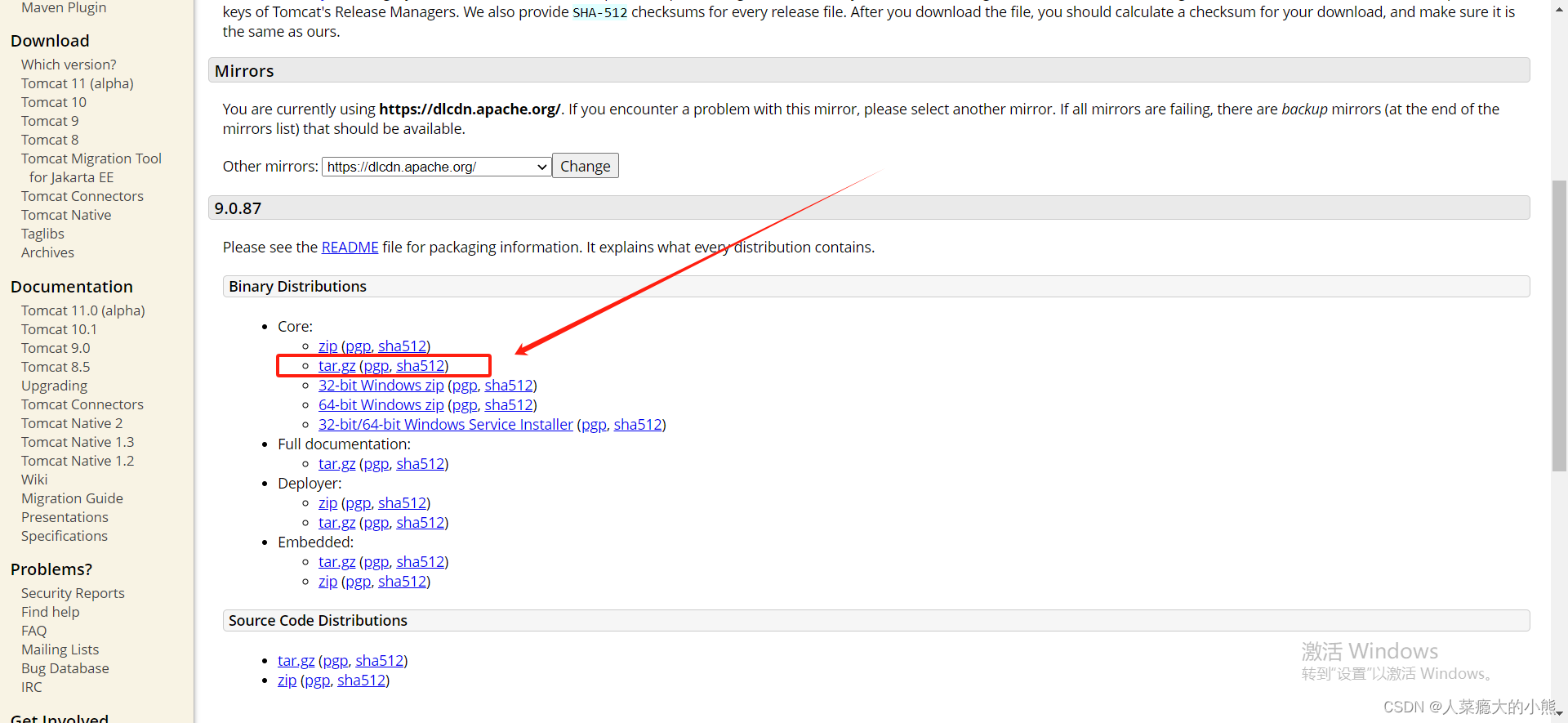Go to Tomcat 8 download page

point(50,140)
